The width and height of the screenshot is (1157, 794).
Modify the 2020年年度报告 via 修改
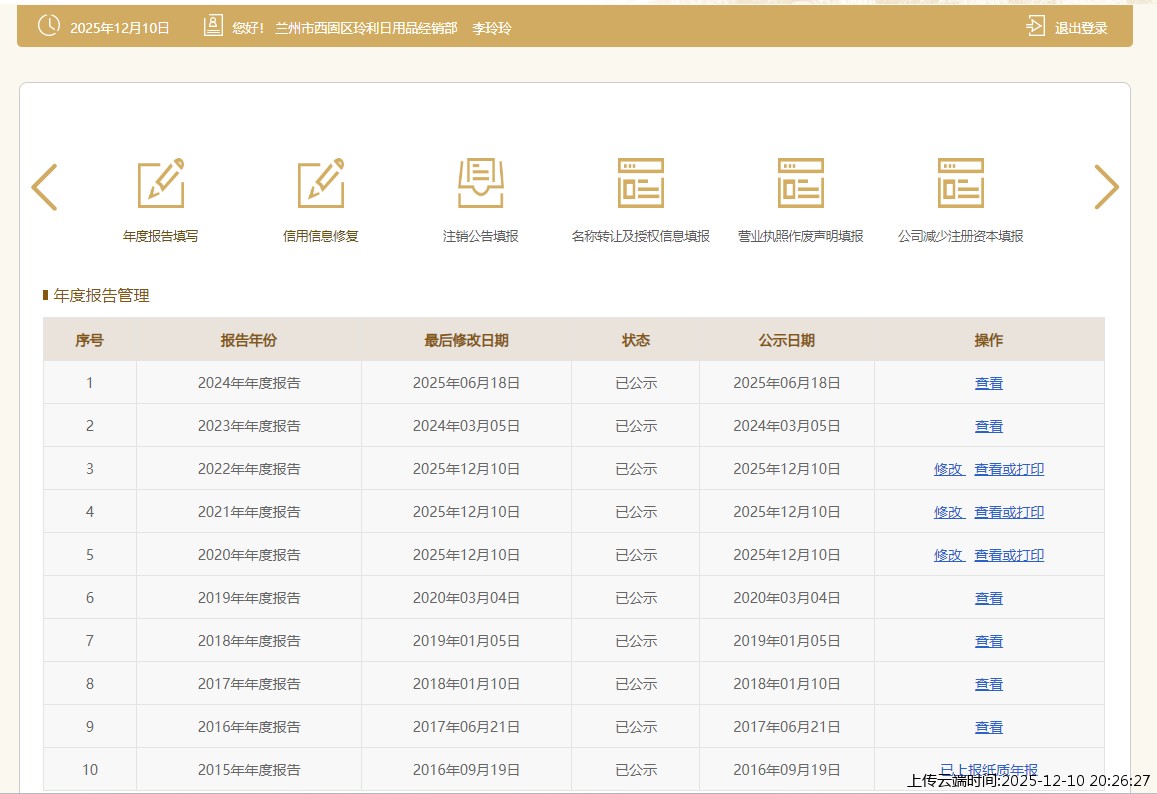[x=948, y=555]
